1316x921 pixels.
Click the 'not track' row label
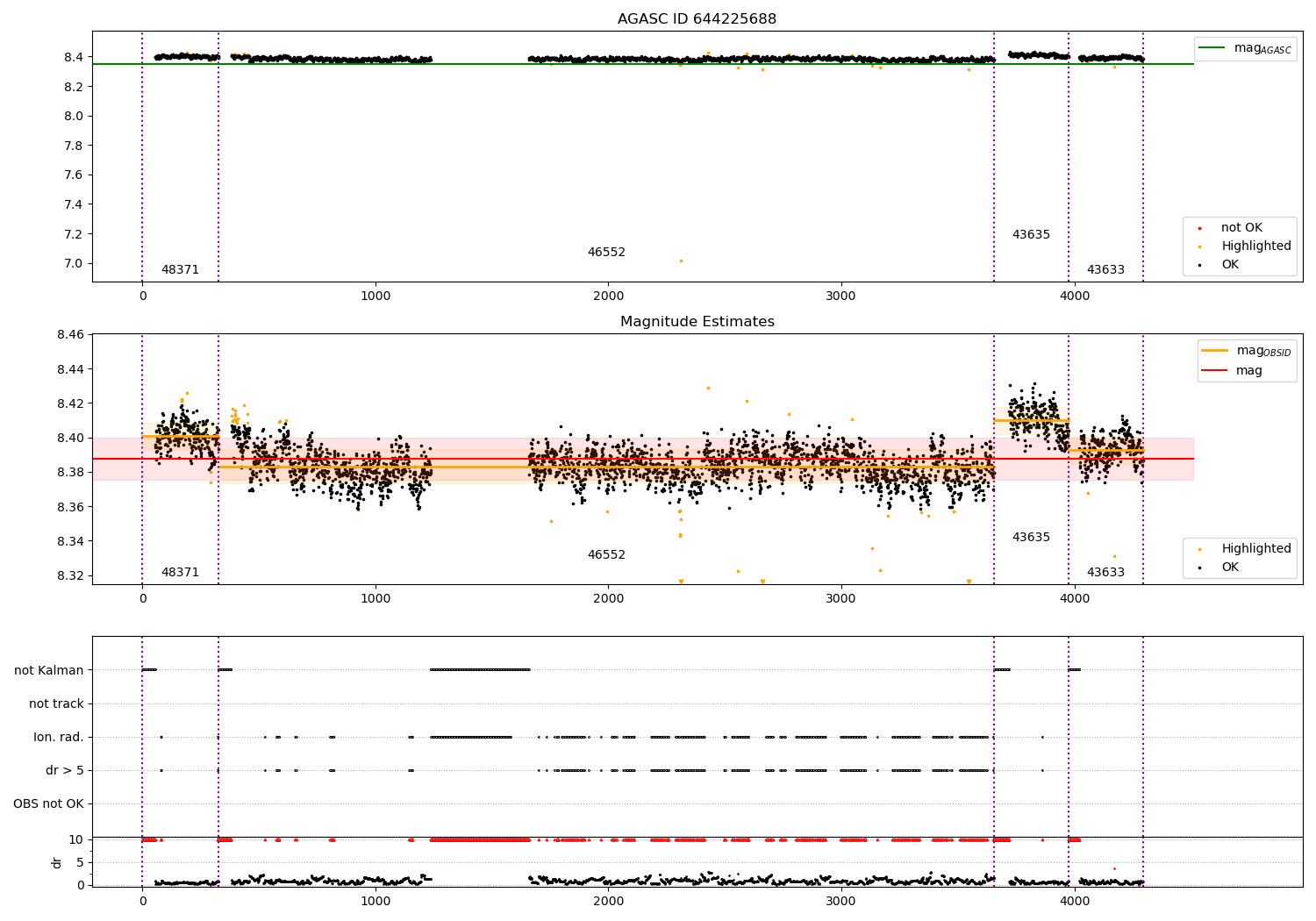(56, 703)
